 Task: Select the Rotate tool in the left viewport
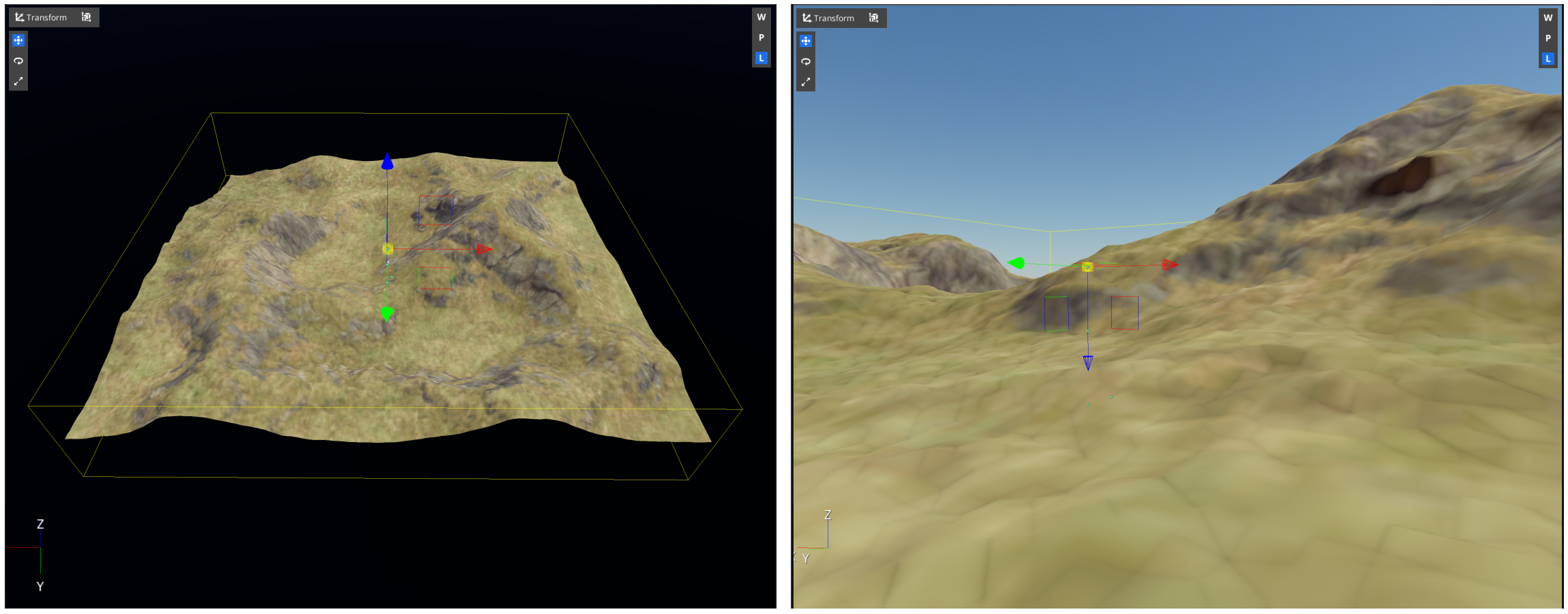pyautogui.click(x=18, y=61)
